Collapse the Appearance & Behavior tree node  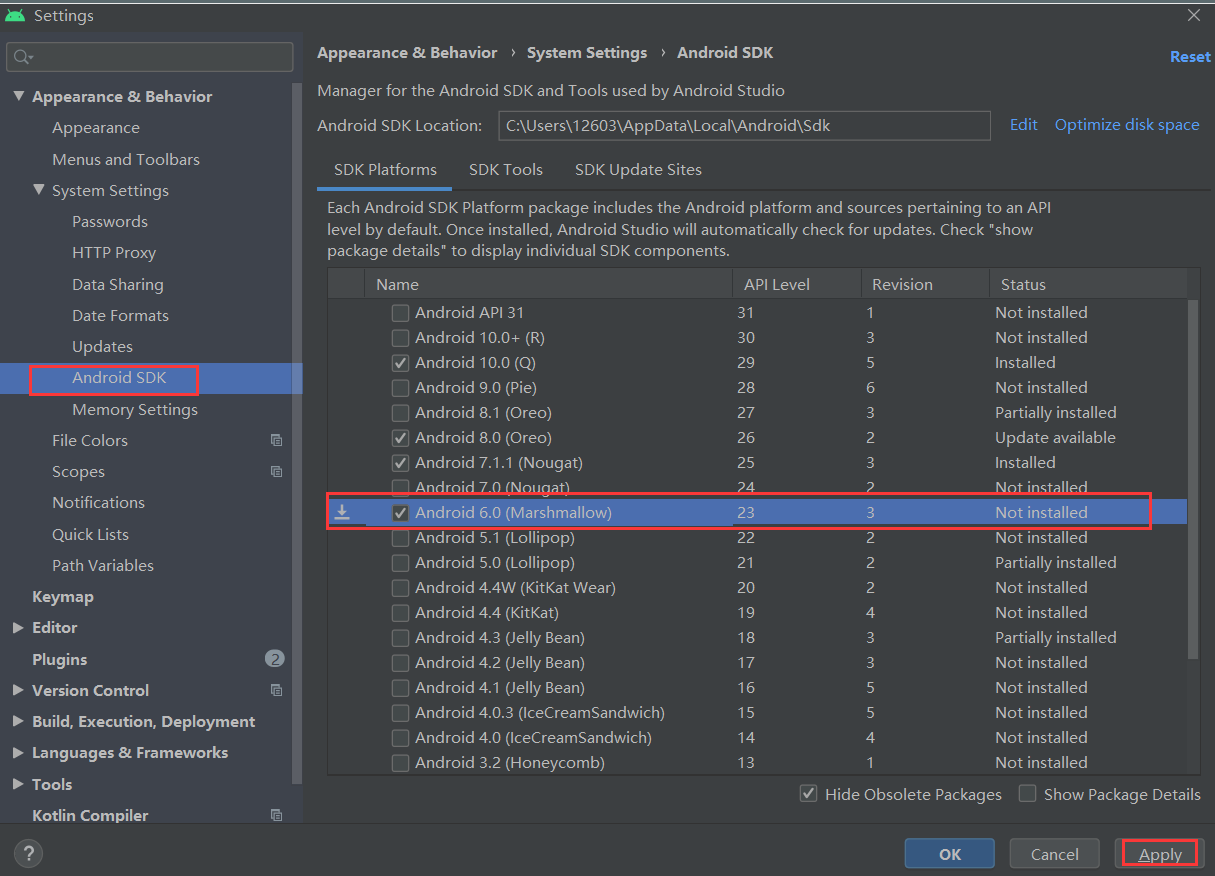point(18,96)
